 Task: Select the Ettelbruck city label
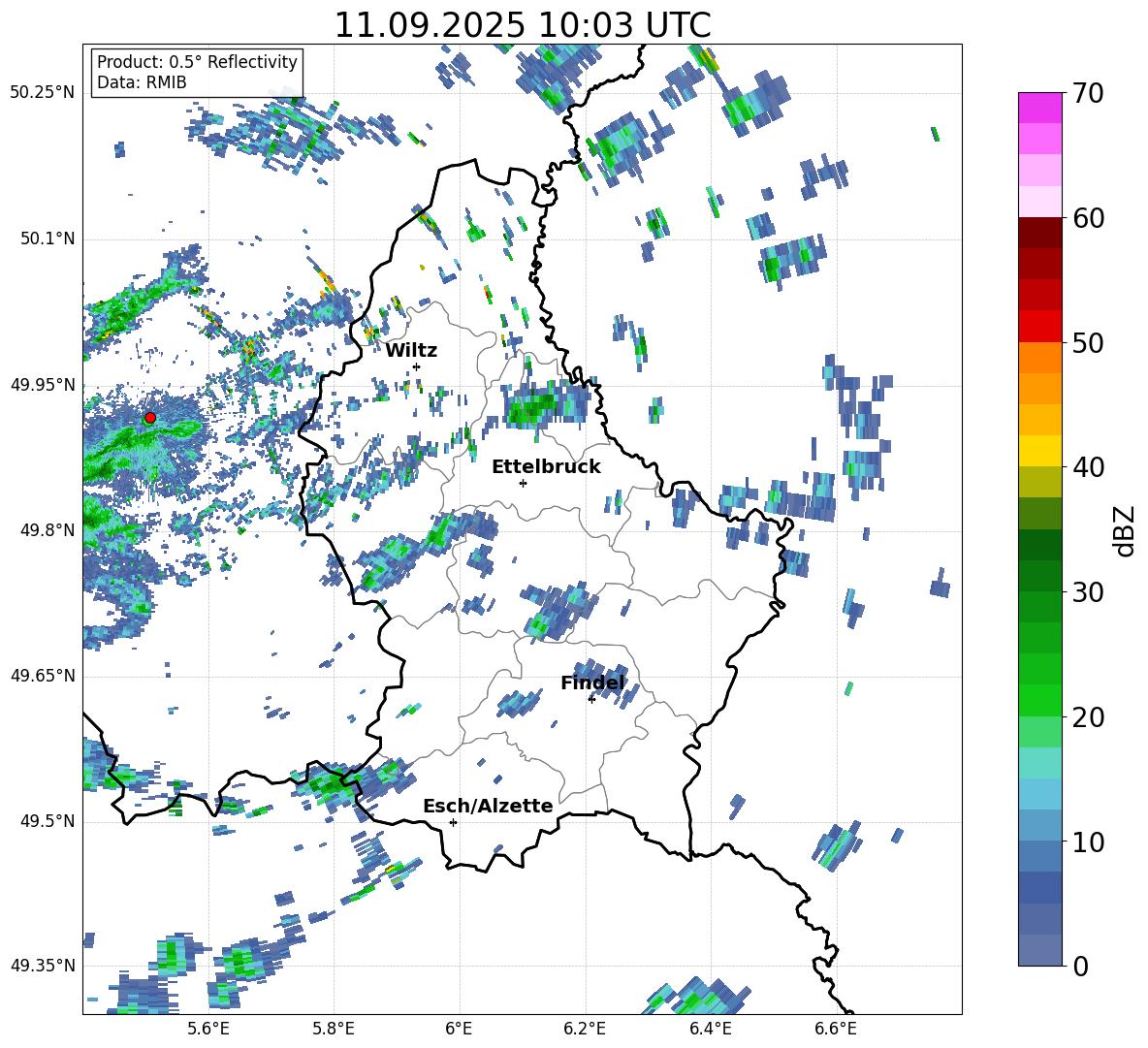(x=546, y=467)
